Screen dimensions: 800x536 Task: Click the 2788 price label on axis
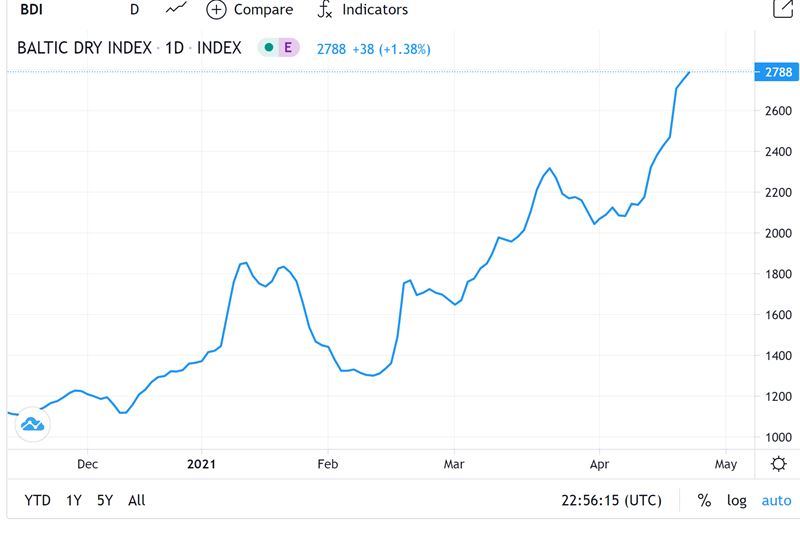point(777,72)
